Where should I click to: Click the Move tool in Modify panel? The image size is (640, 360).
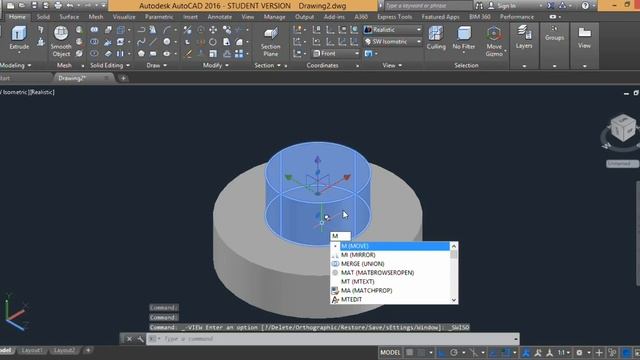213,30
